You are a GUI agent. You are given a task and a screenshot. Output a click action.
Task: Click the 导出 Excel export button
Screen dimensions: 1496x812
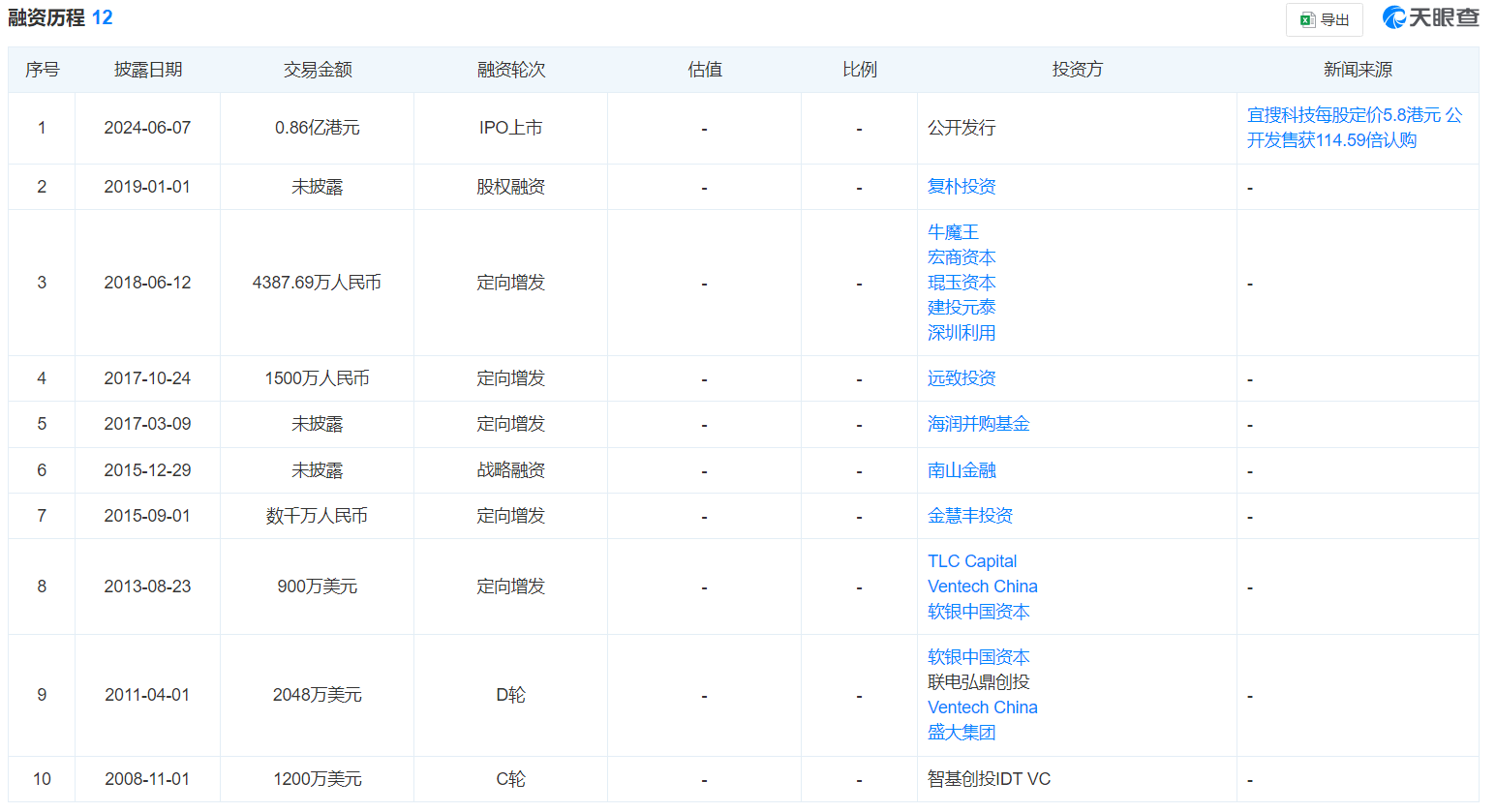coord(1324,19)
